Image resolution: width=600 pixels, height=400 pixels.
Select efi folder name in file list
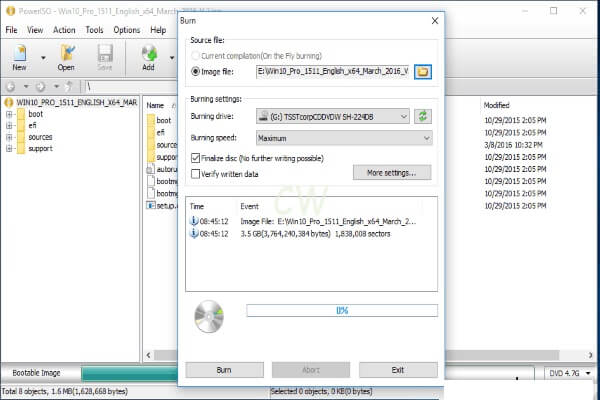(x=160, y=132)
